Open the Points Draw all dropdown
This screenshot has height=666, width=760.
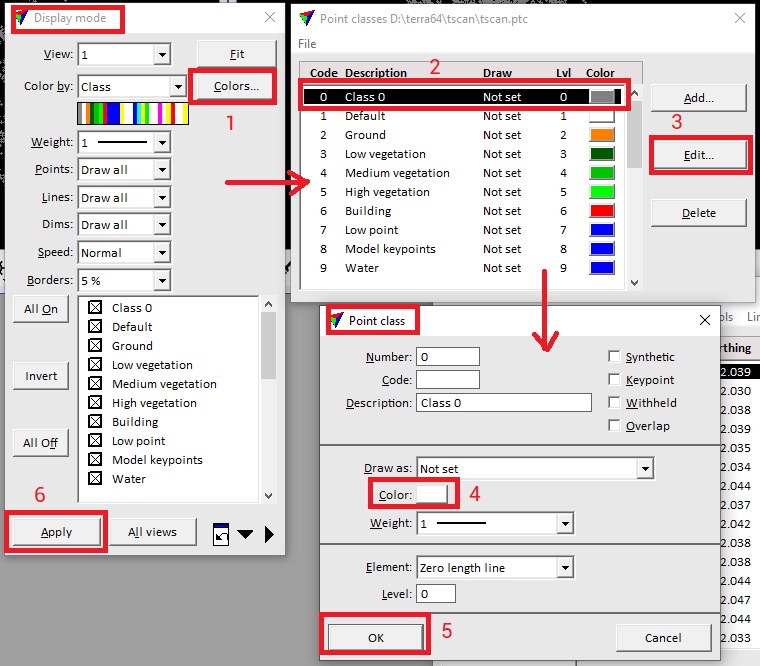tap(162, 170)
